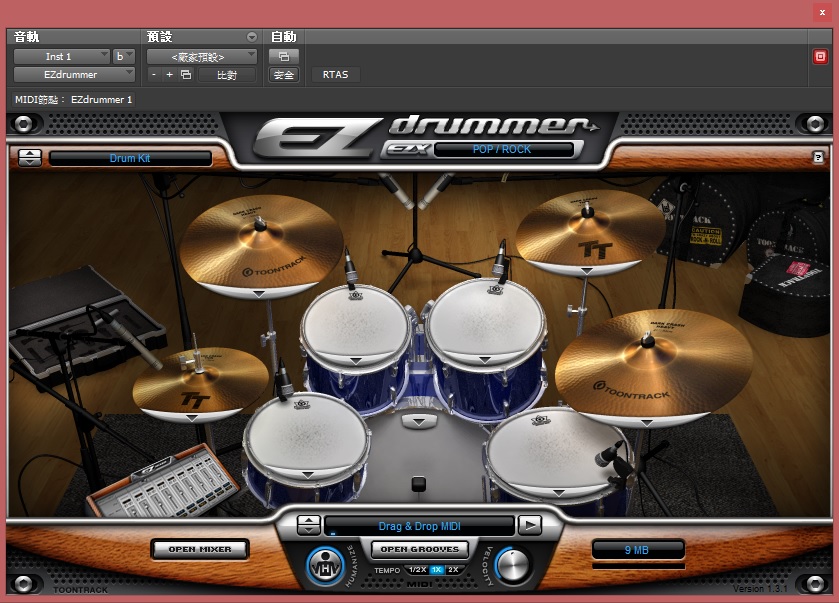Open the upper right crash selection arrow

[x=587, y=271]
